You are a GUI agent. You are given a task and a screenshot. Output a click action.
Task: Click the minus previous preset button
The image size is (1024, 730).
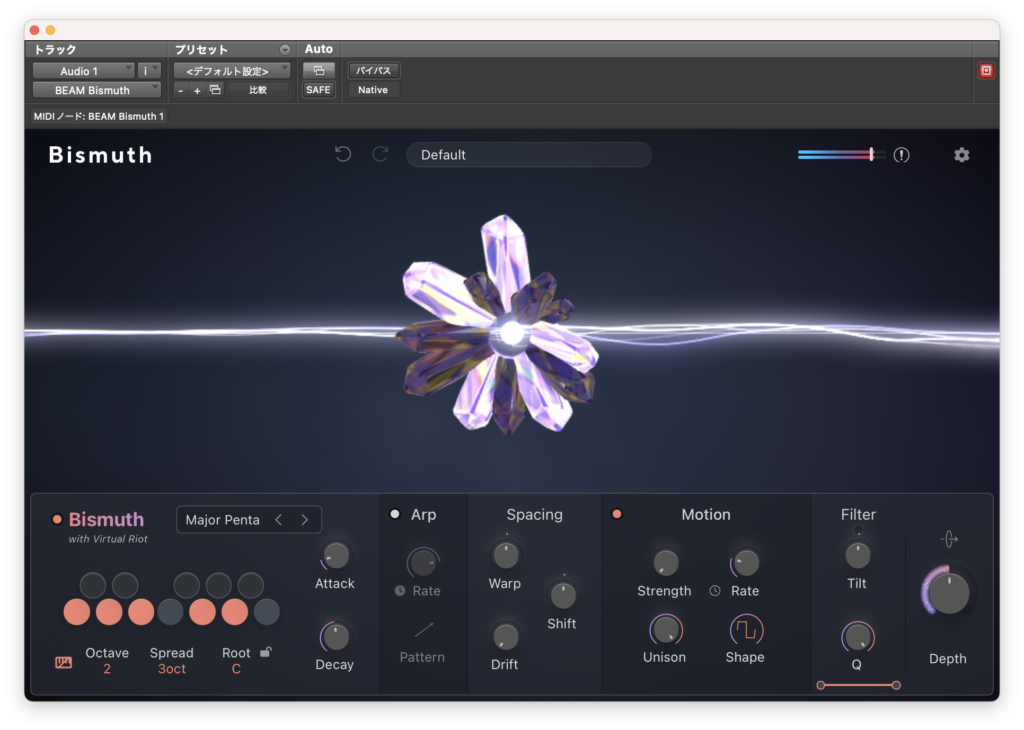point(181,91)
